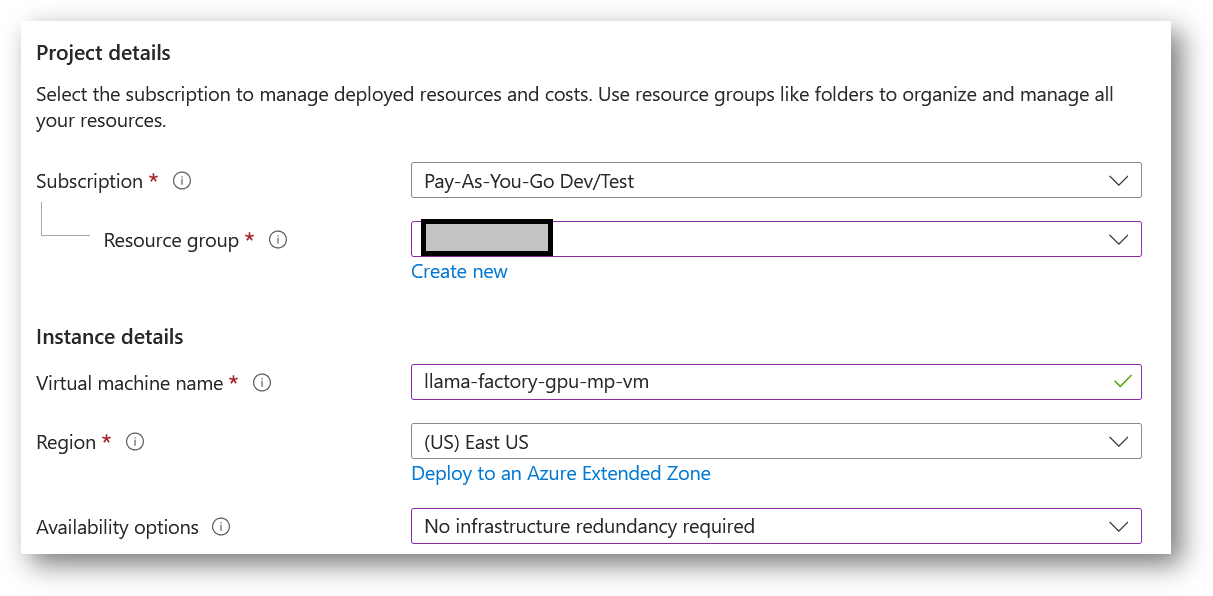The image size is (1213, 596).
Task: Click the Resource group info icon
Action: pyautogui.click(x=278, y=240)
